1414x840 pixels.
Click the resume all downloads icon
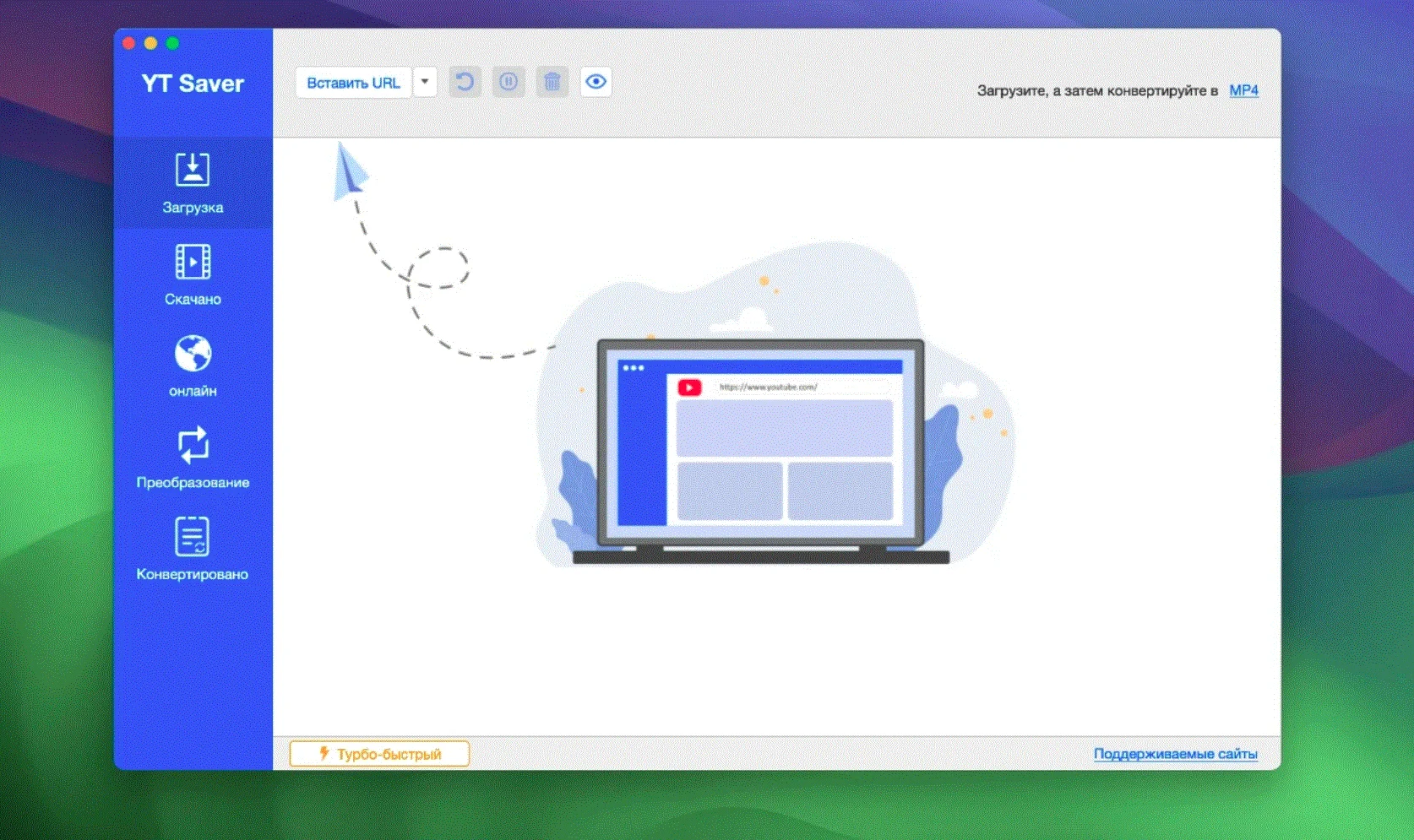[465, 82]
